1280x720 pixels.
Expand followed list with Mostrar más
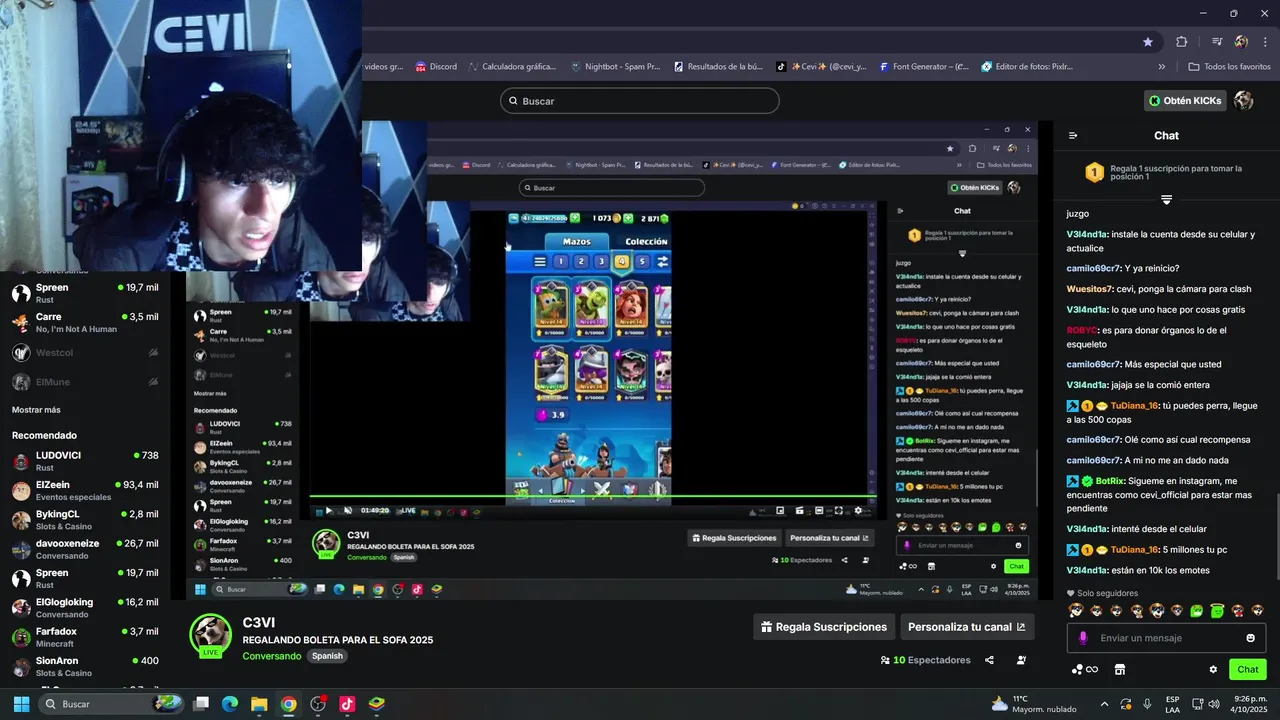(x=36, y=410)
